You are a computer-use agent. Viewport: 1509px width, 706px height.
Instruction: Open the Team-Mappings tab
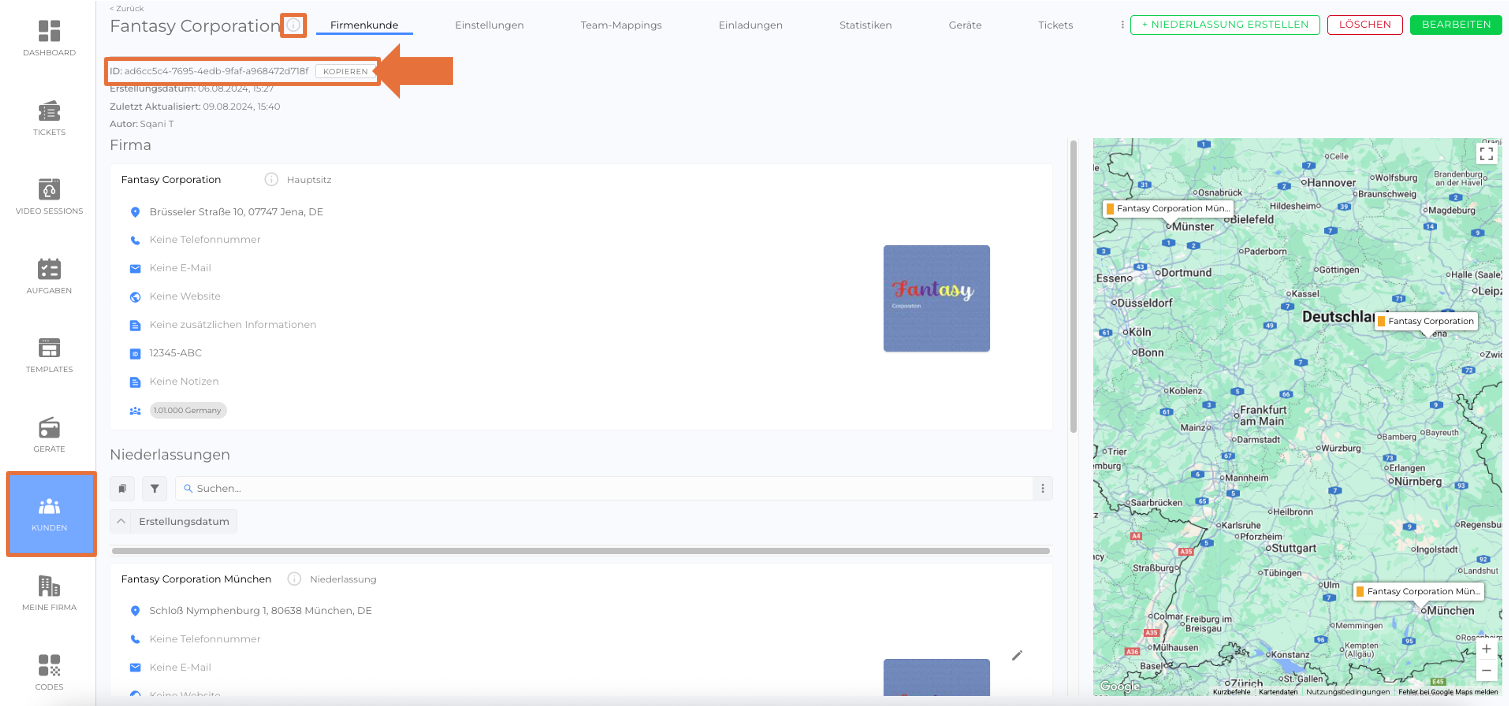click(621, 25)
